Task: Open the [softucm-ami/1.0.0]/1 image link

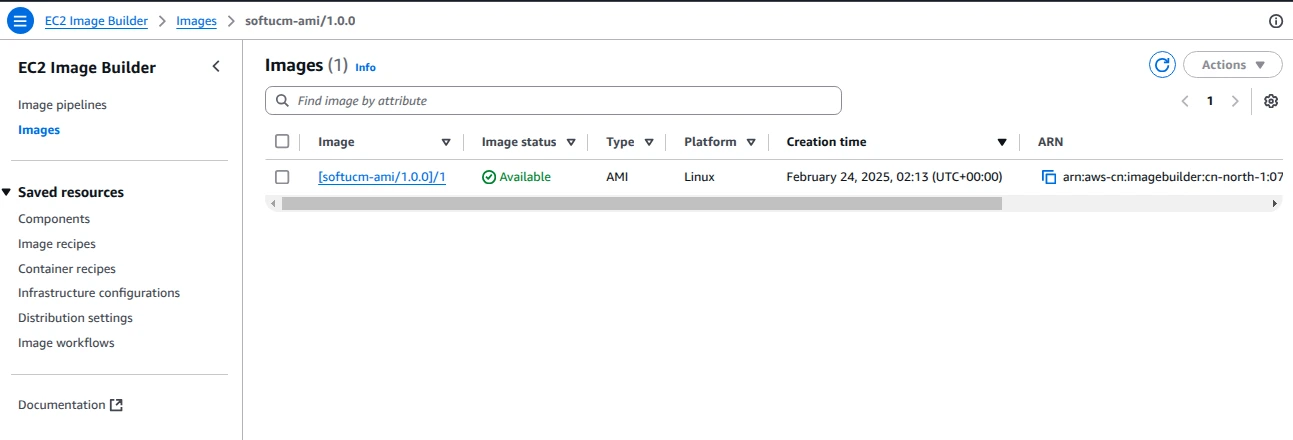Action: tap(382, 177)
